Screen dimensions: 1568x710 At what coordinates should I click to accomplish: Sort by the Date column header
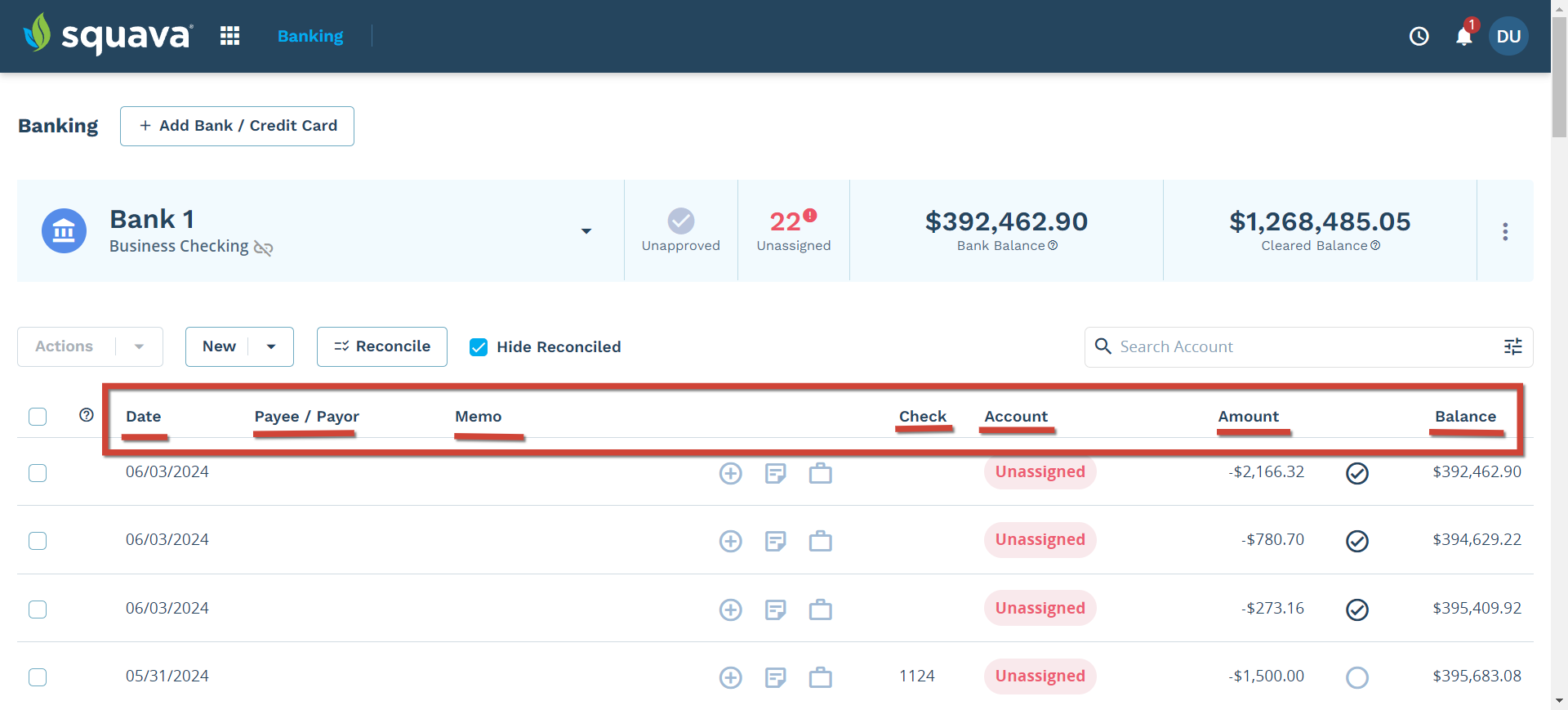[144, 416]
